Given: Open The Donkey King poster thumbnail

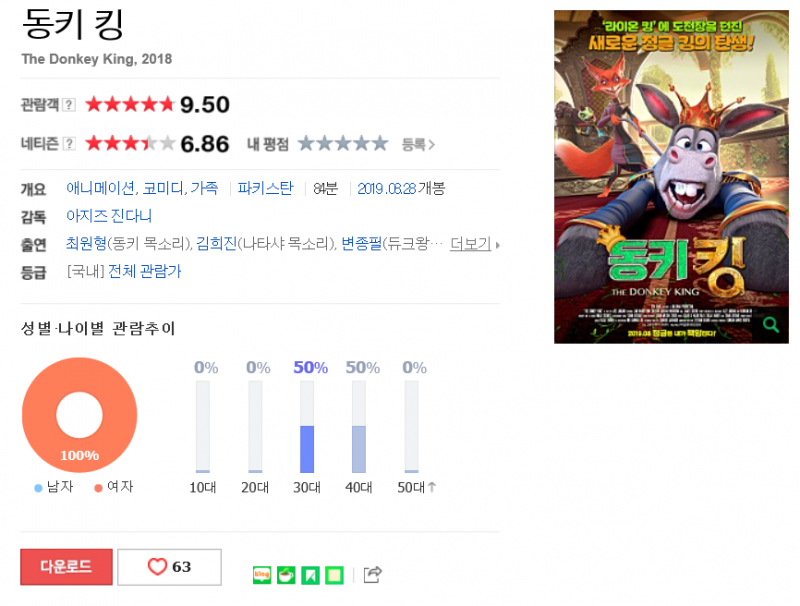Looking at the screenshot, I should 671,176.
